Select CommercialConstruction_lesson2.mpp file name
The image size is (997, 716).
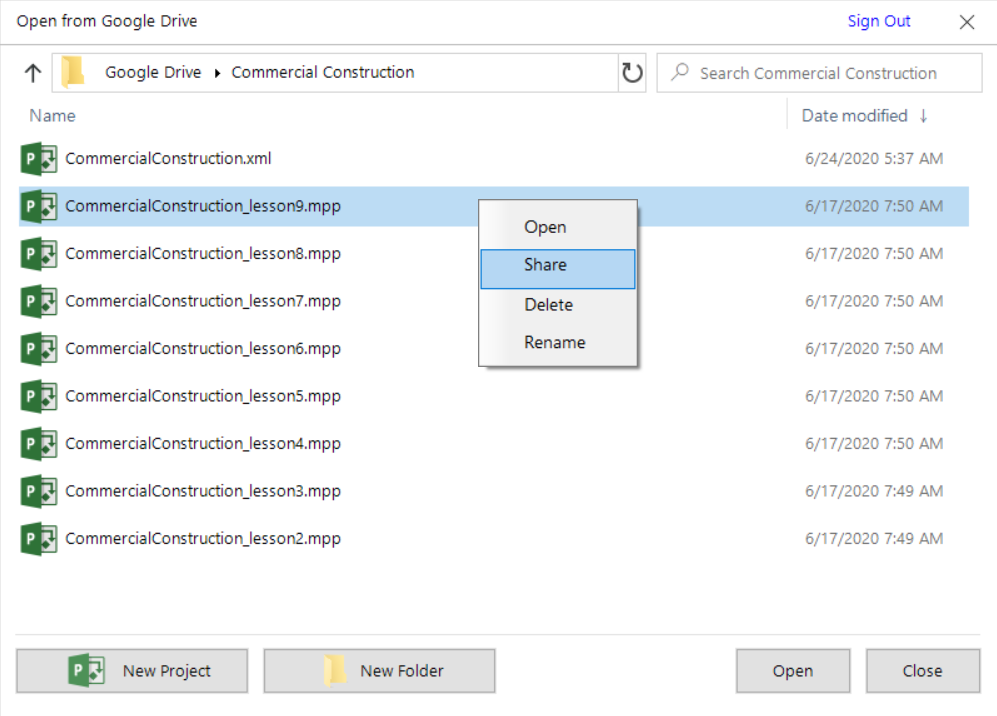point(203,539)
